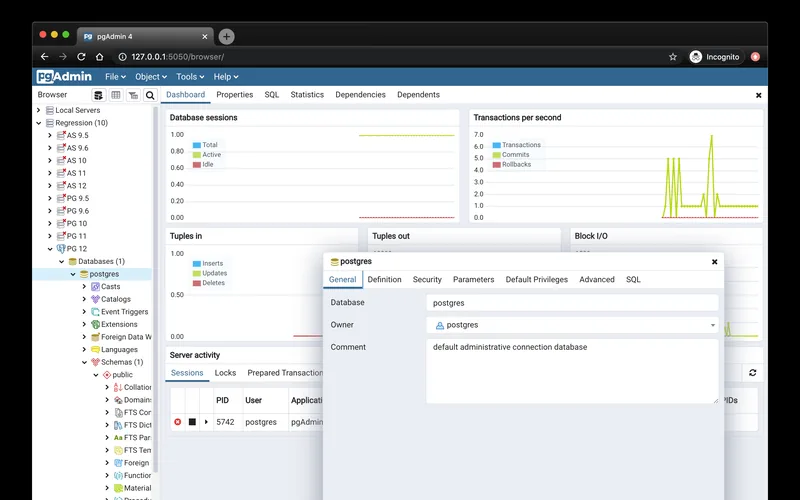Click the red Deletes legend swatch
Screen dimensions: 800x500
click(196, 283)
